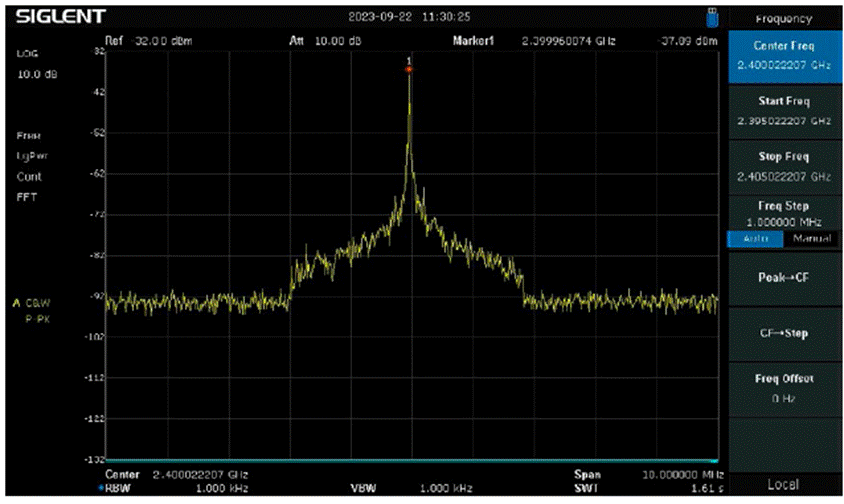Switch Freq Step to Auto

(755, 239)
